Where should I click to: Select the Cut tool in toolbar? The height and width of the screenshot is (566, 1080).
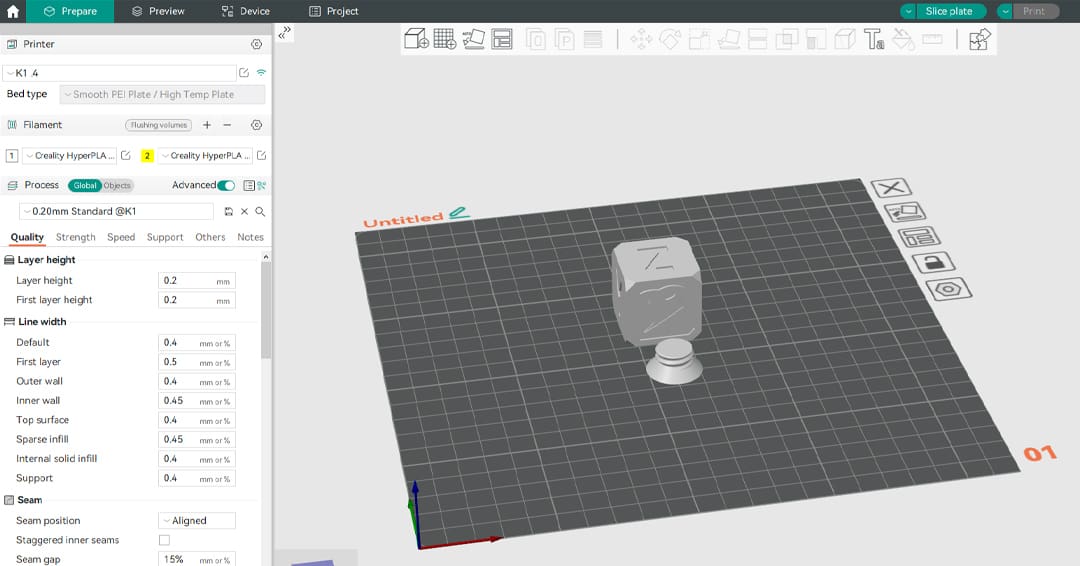point(758,39)
